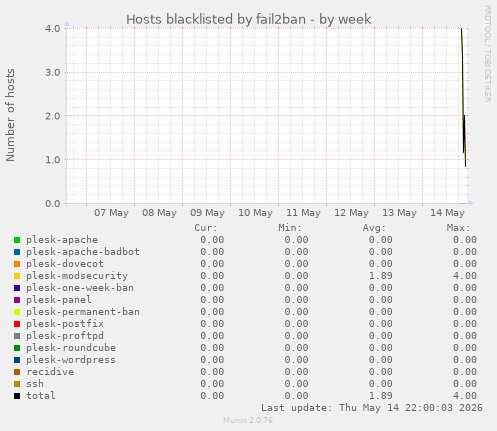Select the recidive legend label

50,372
